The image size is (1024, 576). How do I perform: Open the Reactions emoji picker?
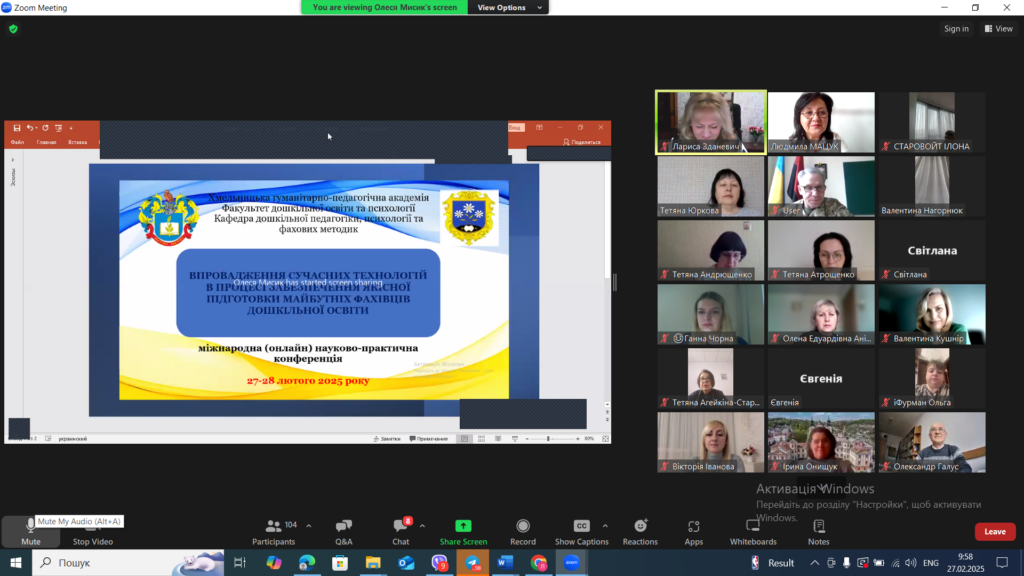(640, 531)
